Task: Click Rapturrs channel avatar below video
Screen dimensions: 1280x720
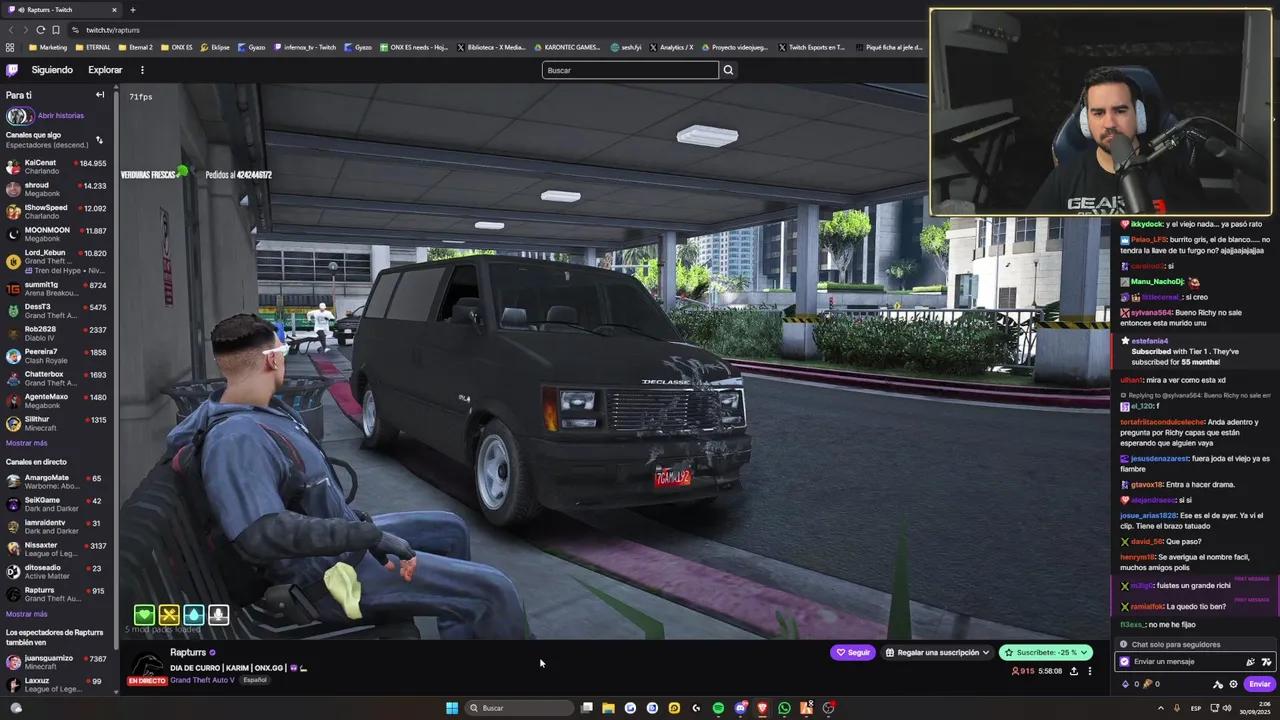Action: [147, 664]
